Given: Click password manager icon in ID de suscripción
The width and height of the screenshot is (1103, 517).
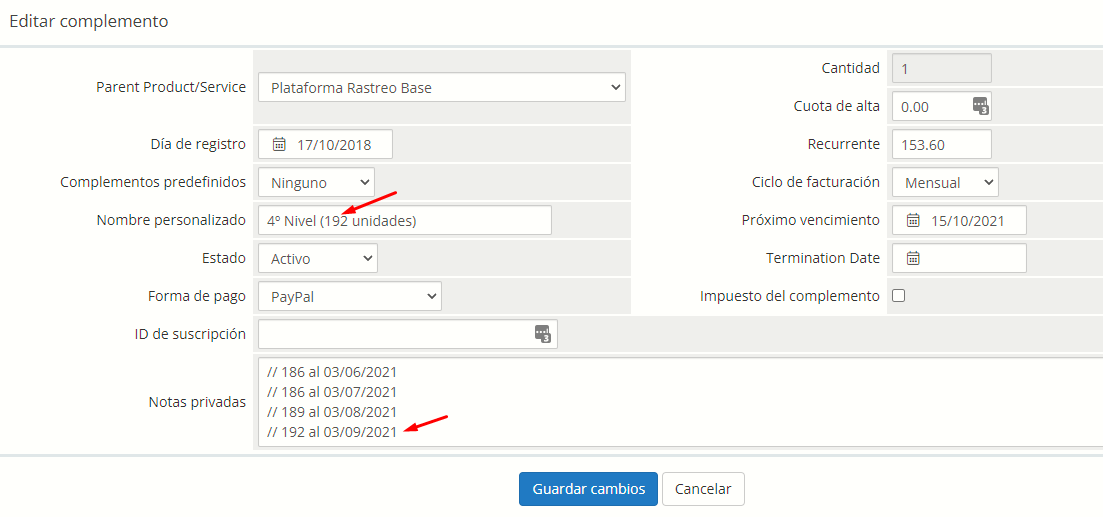Looking at the screenshot, I should click(x=542, y=334).
